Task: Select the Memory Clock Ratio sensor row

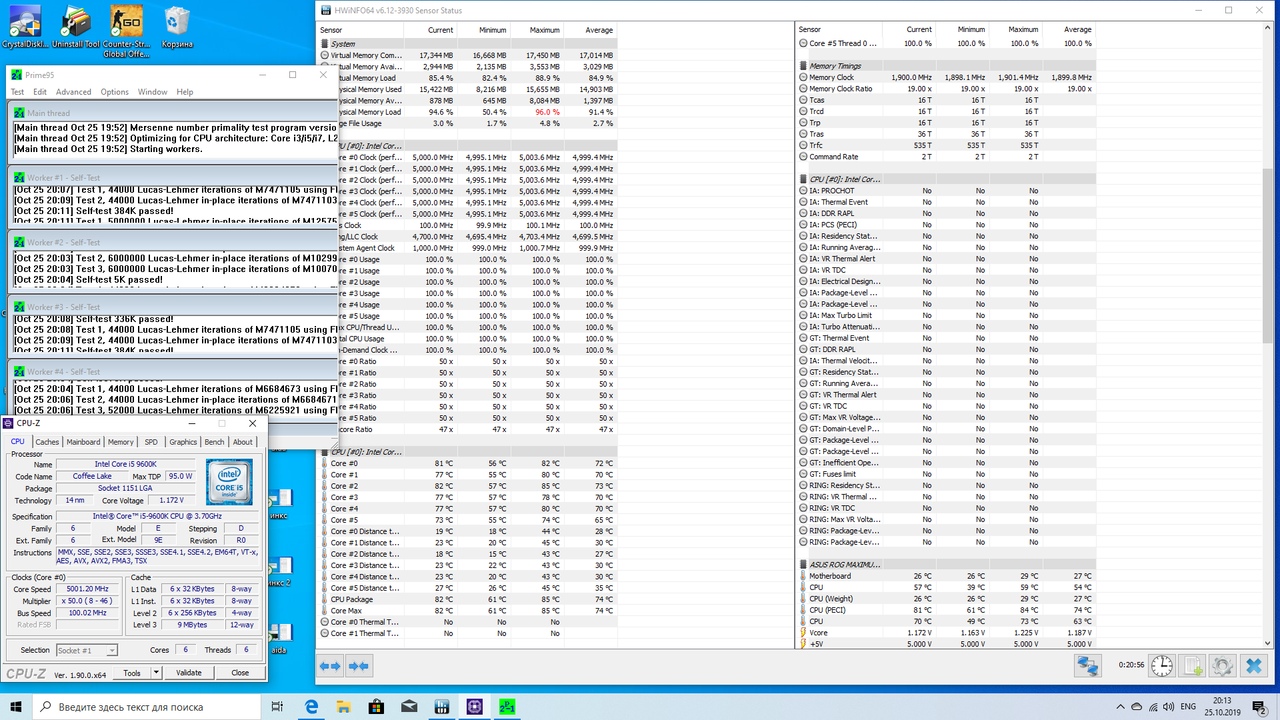Action: click(x=947, y=89)
